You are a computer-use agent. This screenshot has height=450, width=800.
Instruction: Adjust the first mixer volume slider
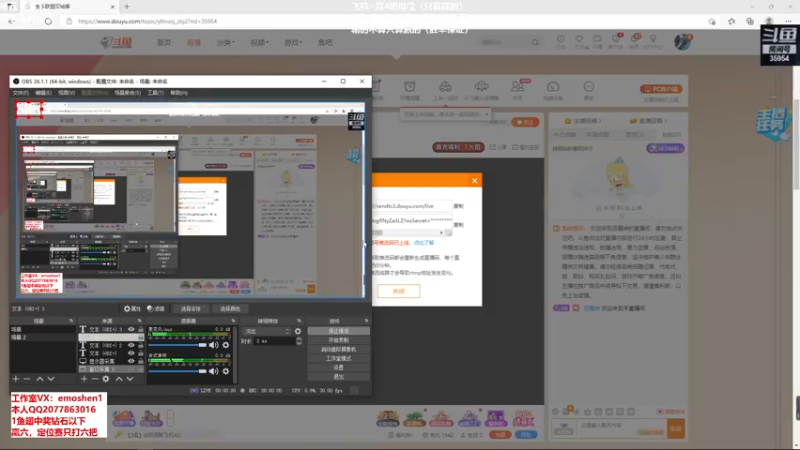tap(178, 345)
